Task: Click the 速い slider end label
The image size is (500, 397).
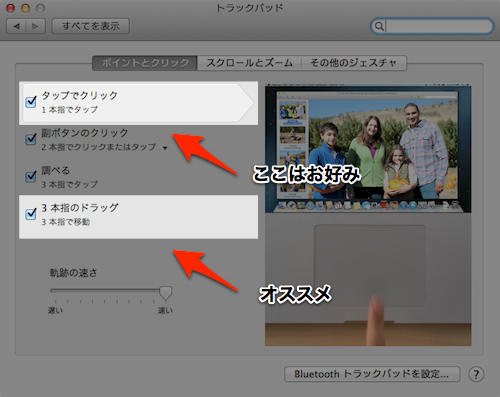Action: click(x=165, y=311)
